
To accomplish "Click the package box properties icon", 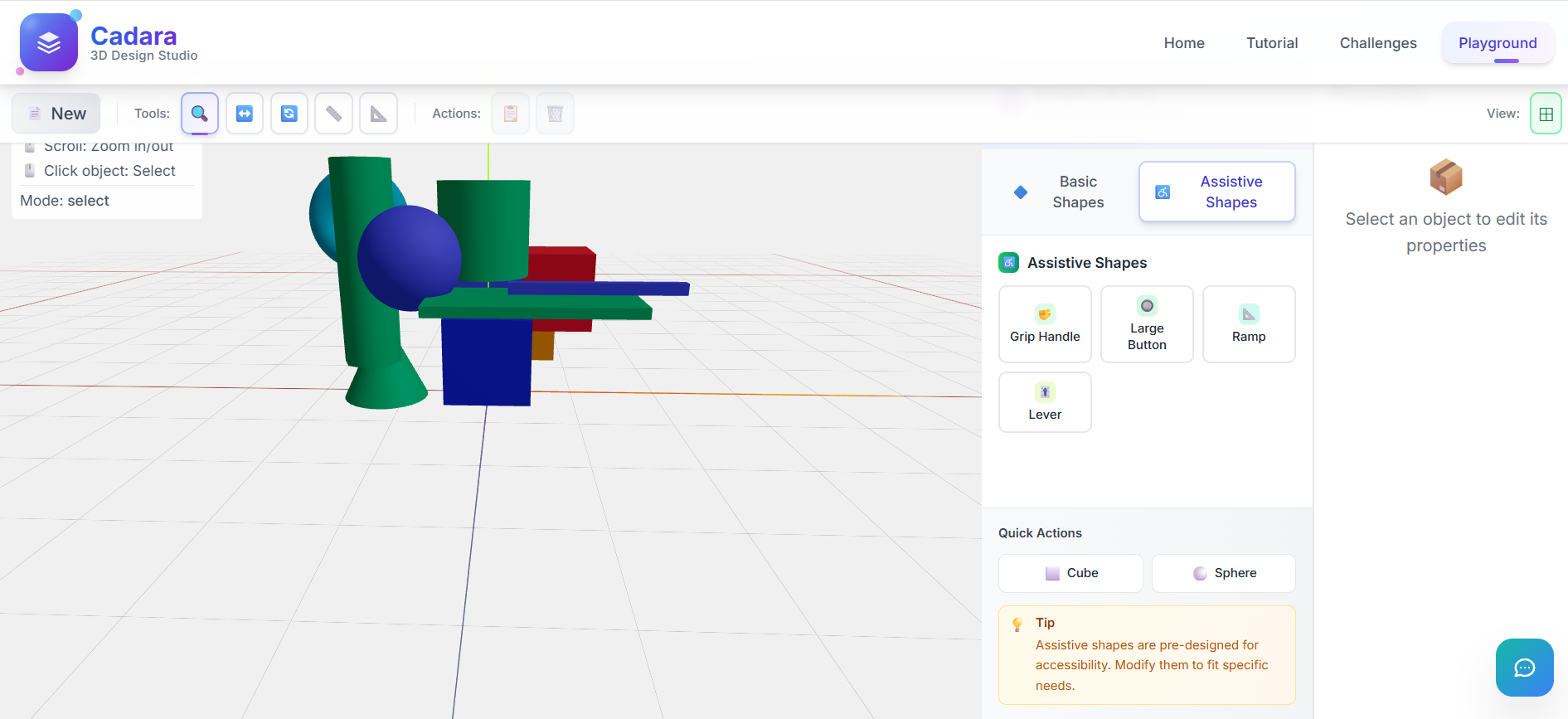I will (1446, 177).
